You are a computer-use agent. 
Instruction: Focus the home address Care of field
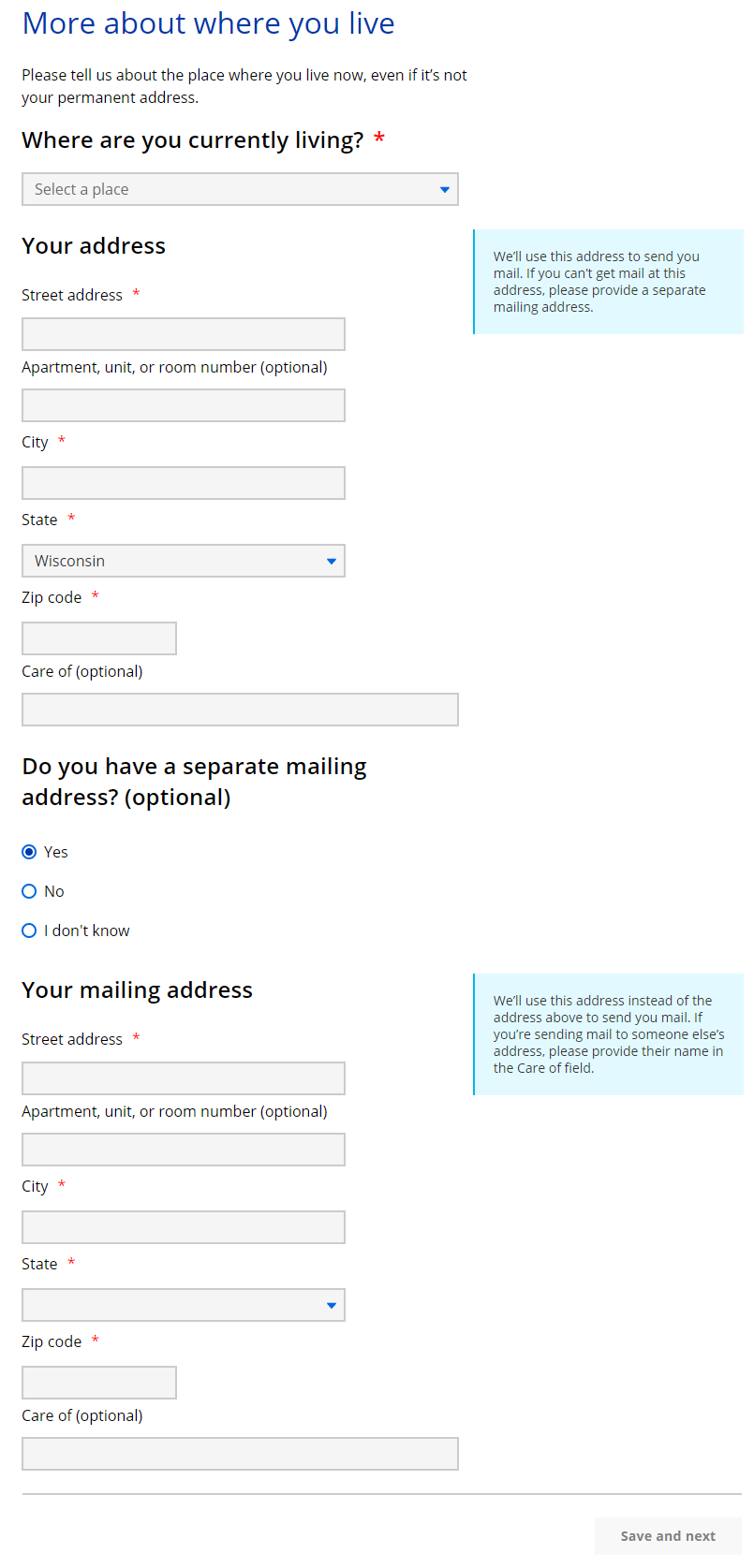point(240,710)
